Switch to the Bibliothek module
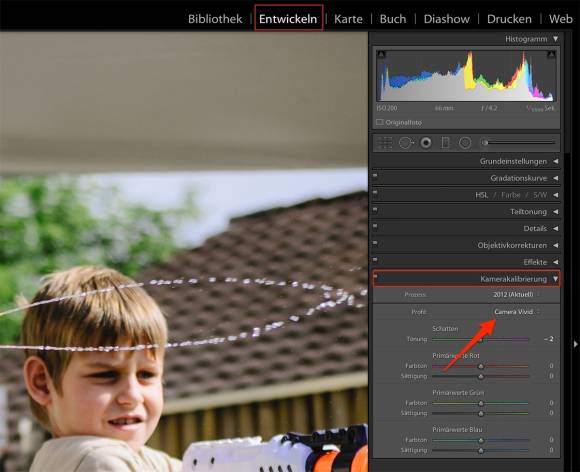Screen dimensions: 580x472 [215, 19]
